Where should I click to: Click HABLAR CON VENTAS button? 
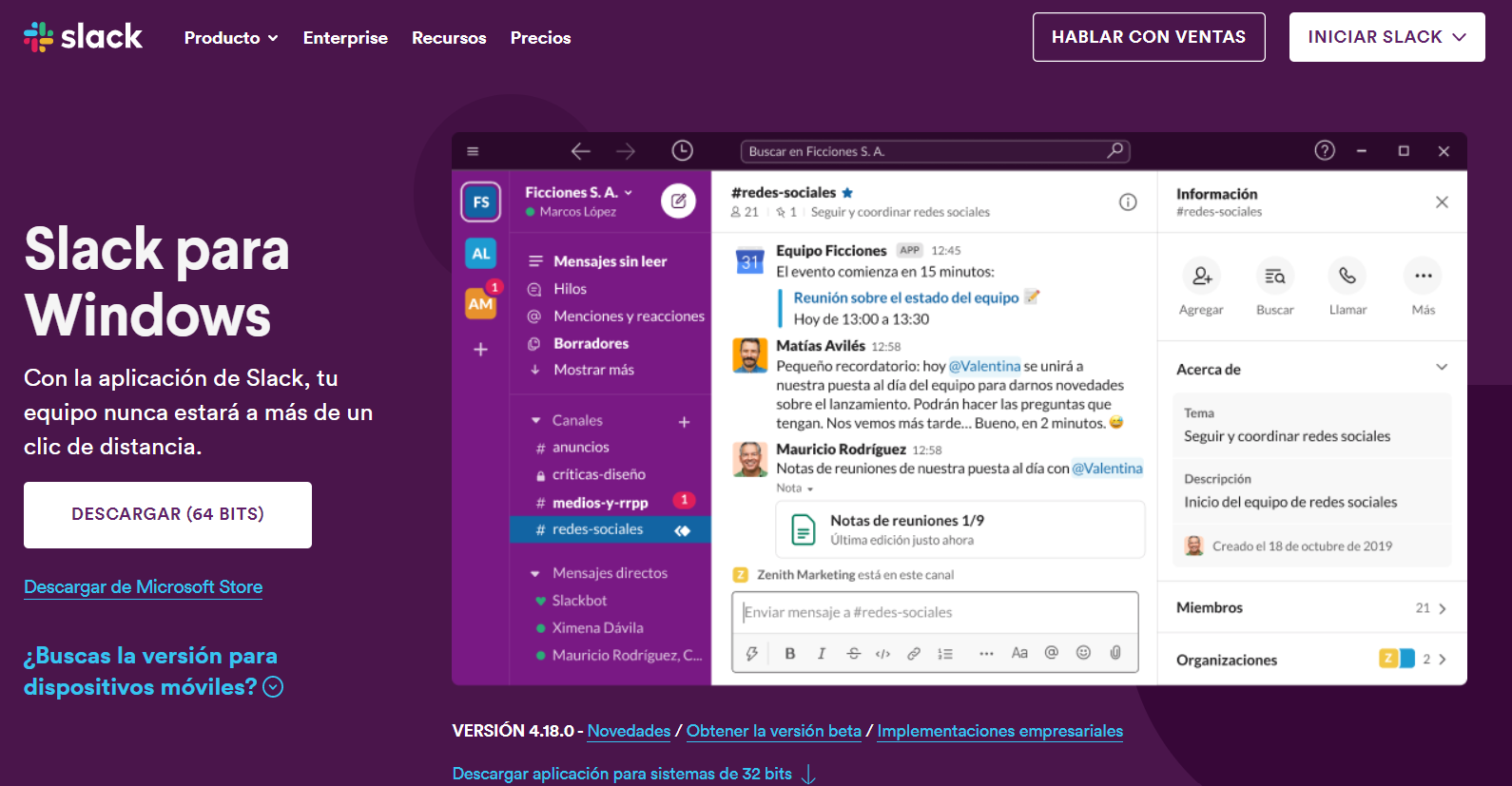click(x=1149, y=37)
